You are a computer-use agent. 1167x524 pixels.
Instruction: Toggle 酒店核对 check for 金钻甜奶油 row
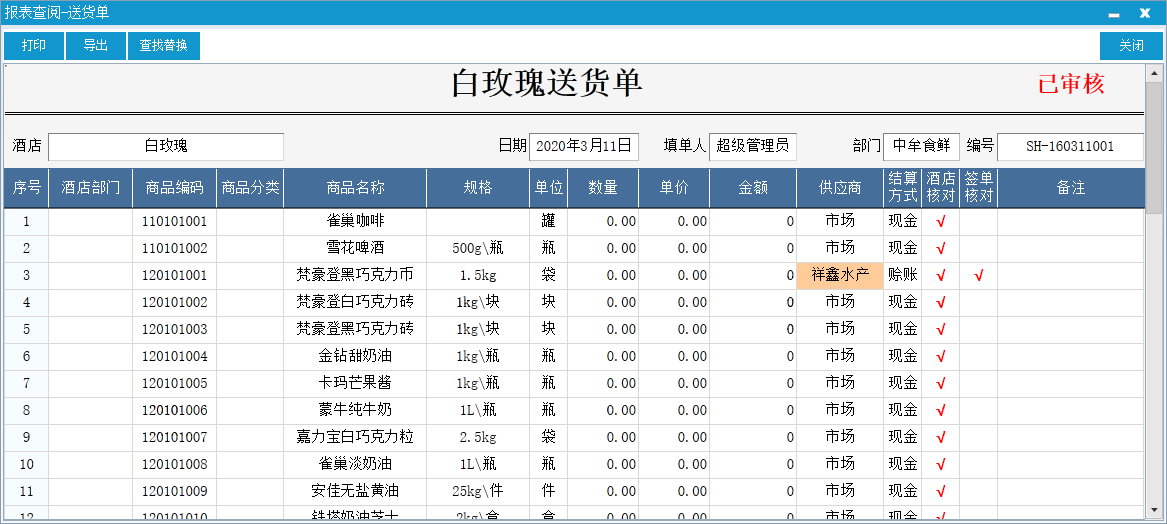[x=941, y=357]
